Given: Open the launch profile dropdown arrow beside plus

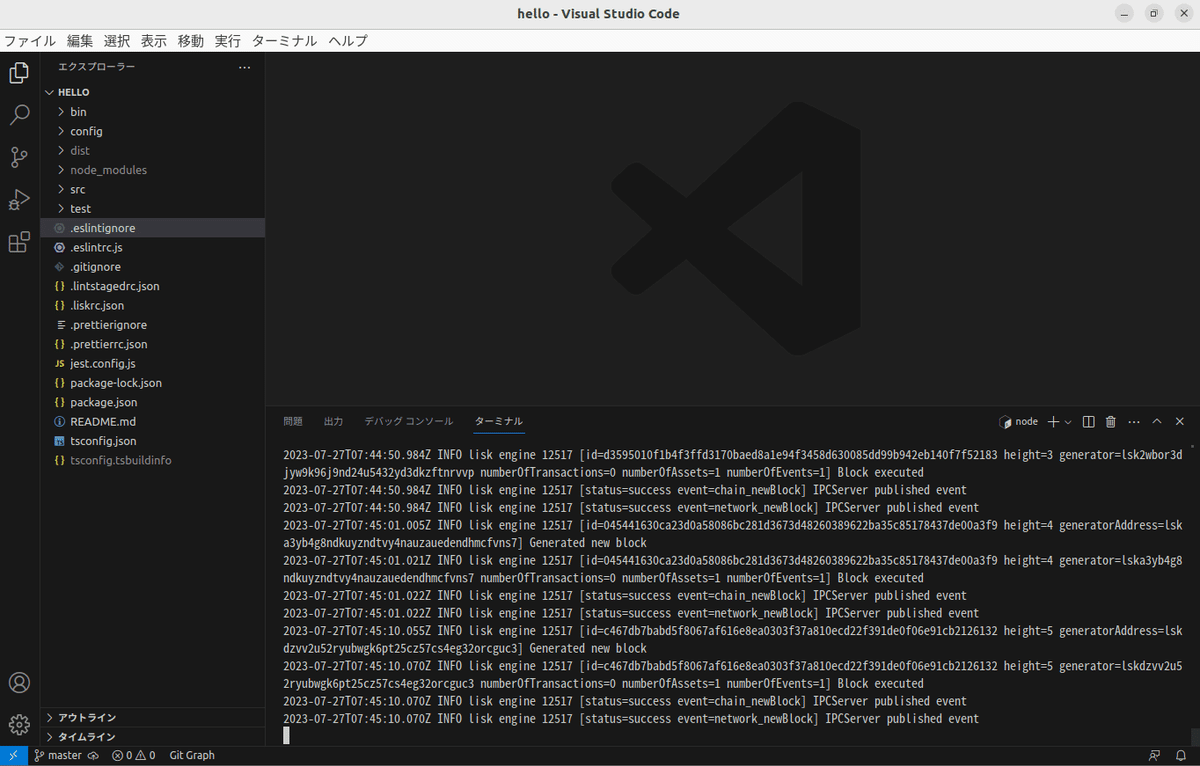Looking at the screenshot, I should click(x=1068, y=422).
